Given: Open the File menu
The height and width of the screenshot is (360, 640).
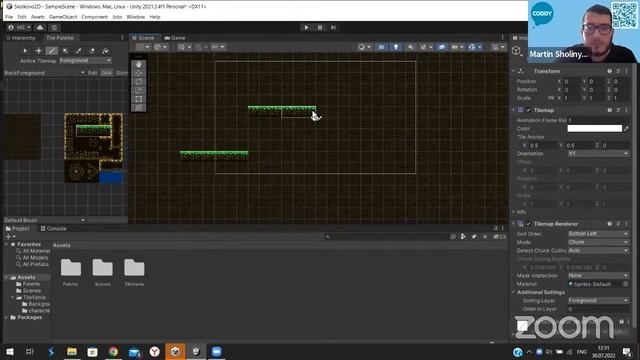Looking at the screenshot, I should tap(9, 17).
